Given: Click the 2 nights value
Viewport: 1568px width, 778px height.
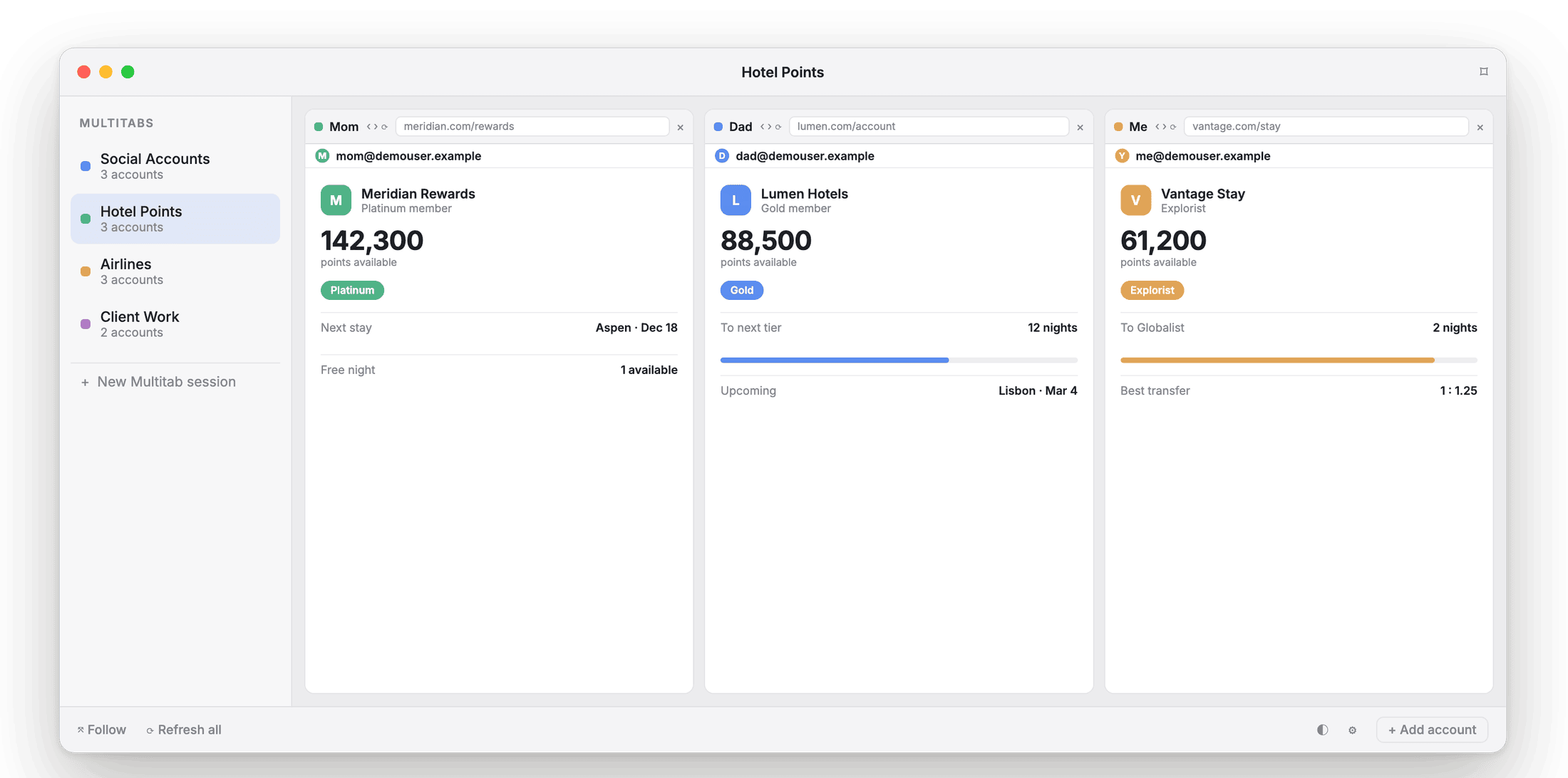Looking at the screenshot, I should point(1455,328).
